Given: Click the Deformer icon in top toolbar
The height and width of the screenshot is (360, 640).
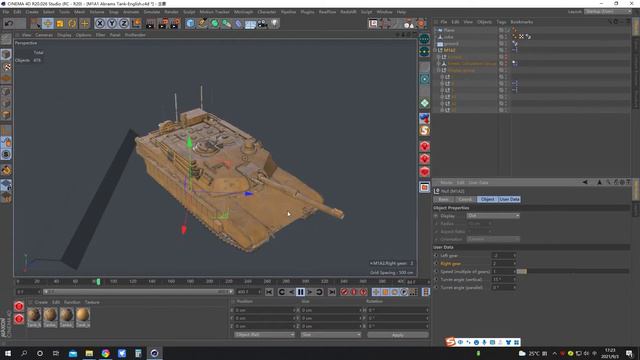Looking at the screenshot, I should [238, 24].
